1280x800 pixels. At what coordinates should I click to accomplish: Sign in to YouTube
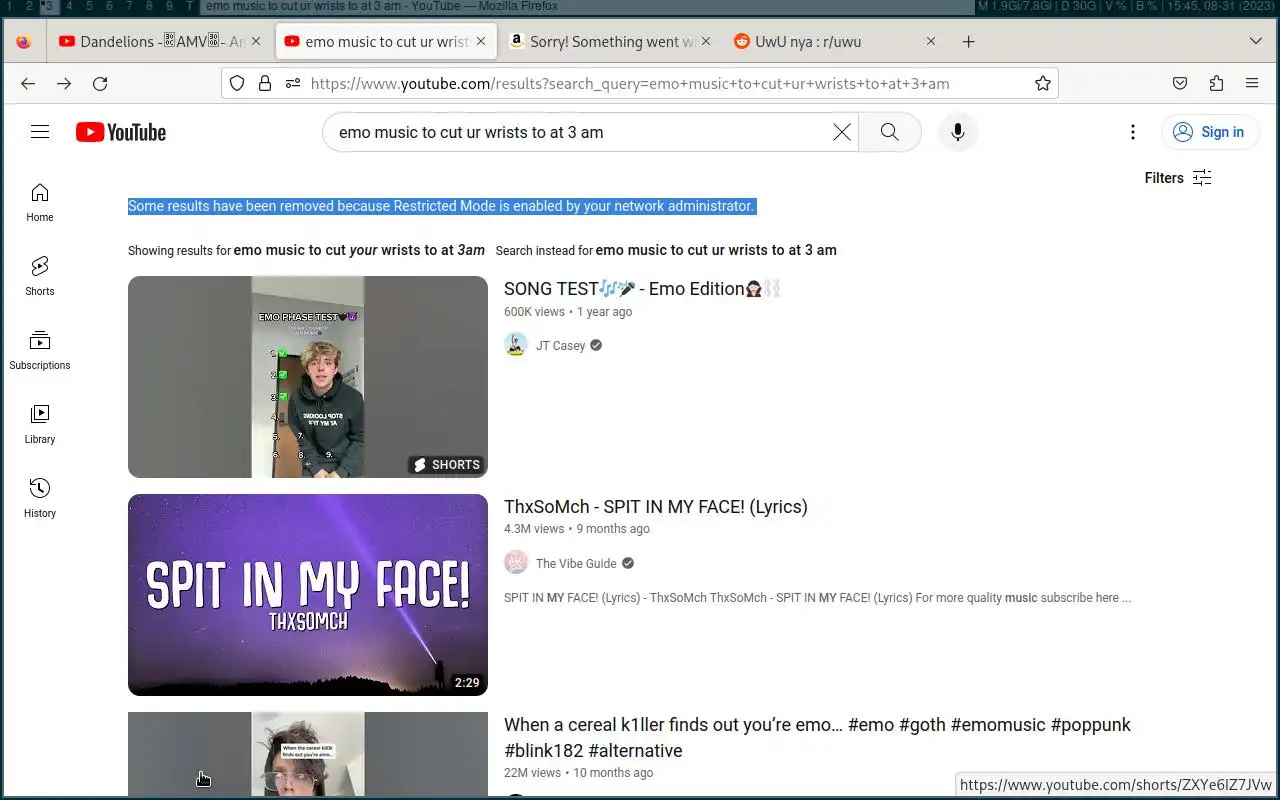[1209, 132]
